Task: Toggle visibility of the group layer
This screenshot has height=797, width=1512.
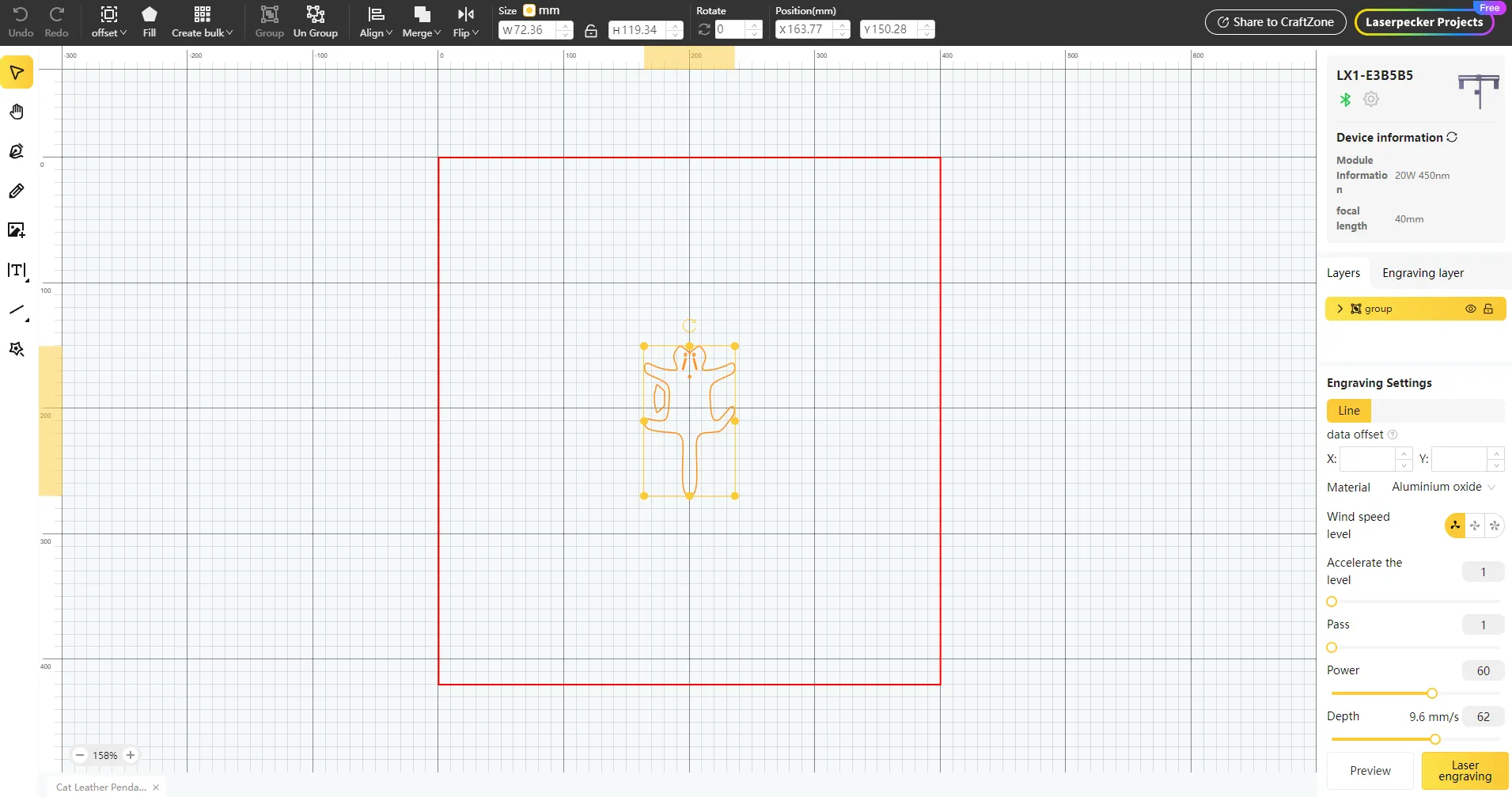Action: pyautogui.click(x=1470, y=309)
